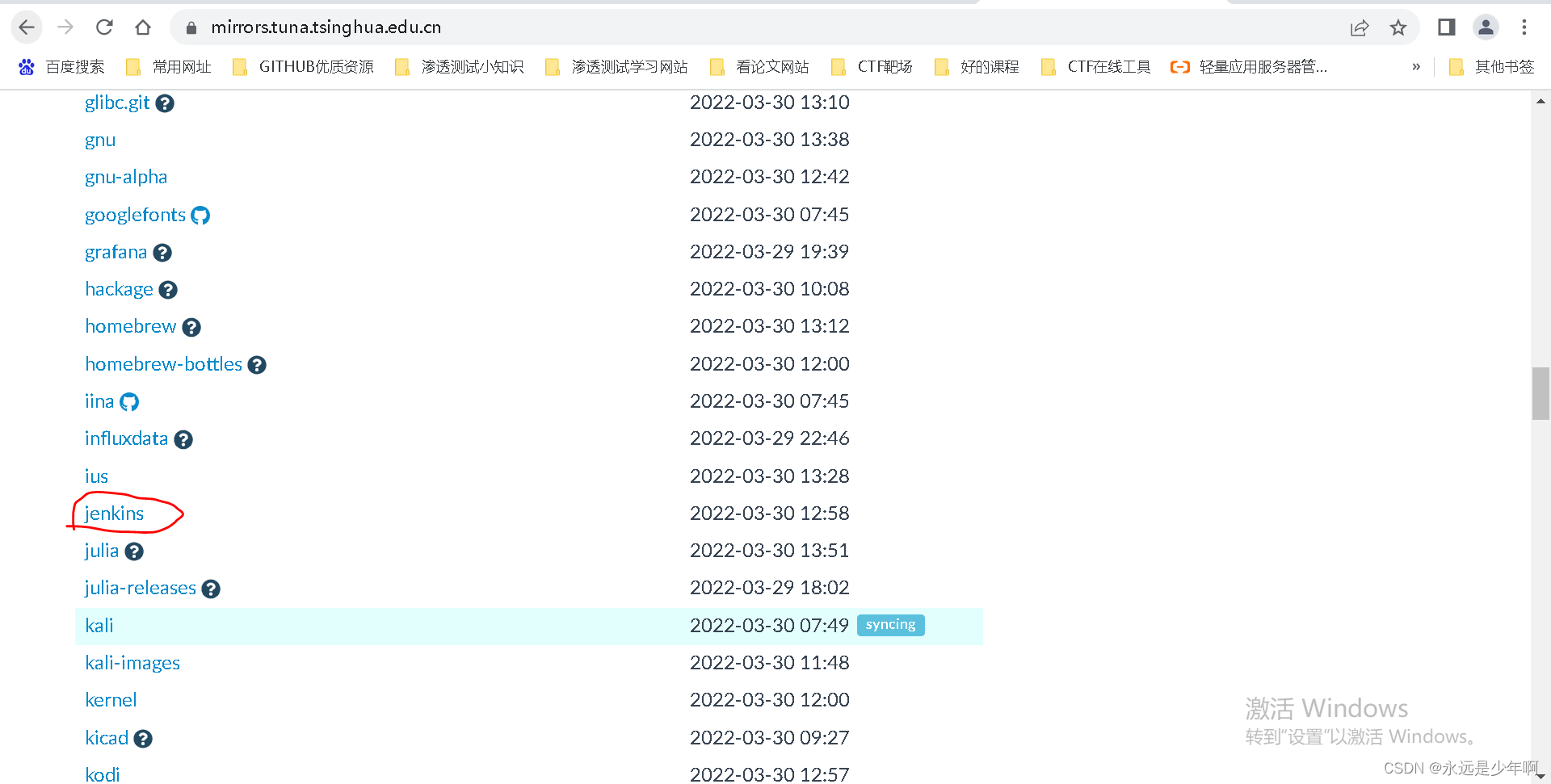The image size is (1551, 784).
Task: Click the help icon next to grafana
Action: [x=162, y=253]
